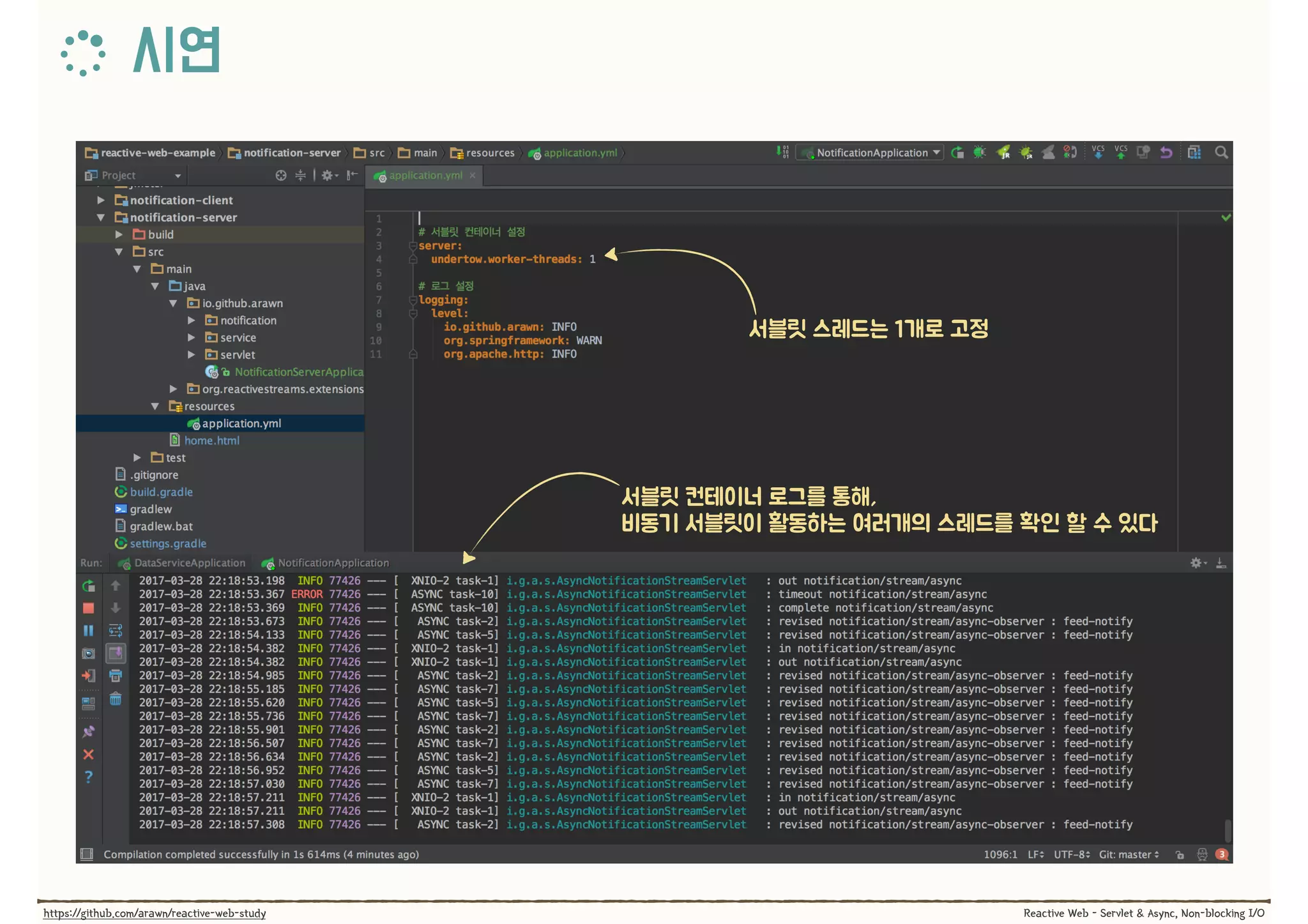Toggle pin tab in Run panel

click(89, 731)
